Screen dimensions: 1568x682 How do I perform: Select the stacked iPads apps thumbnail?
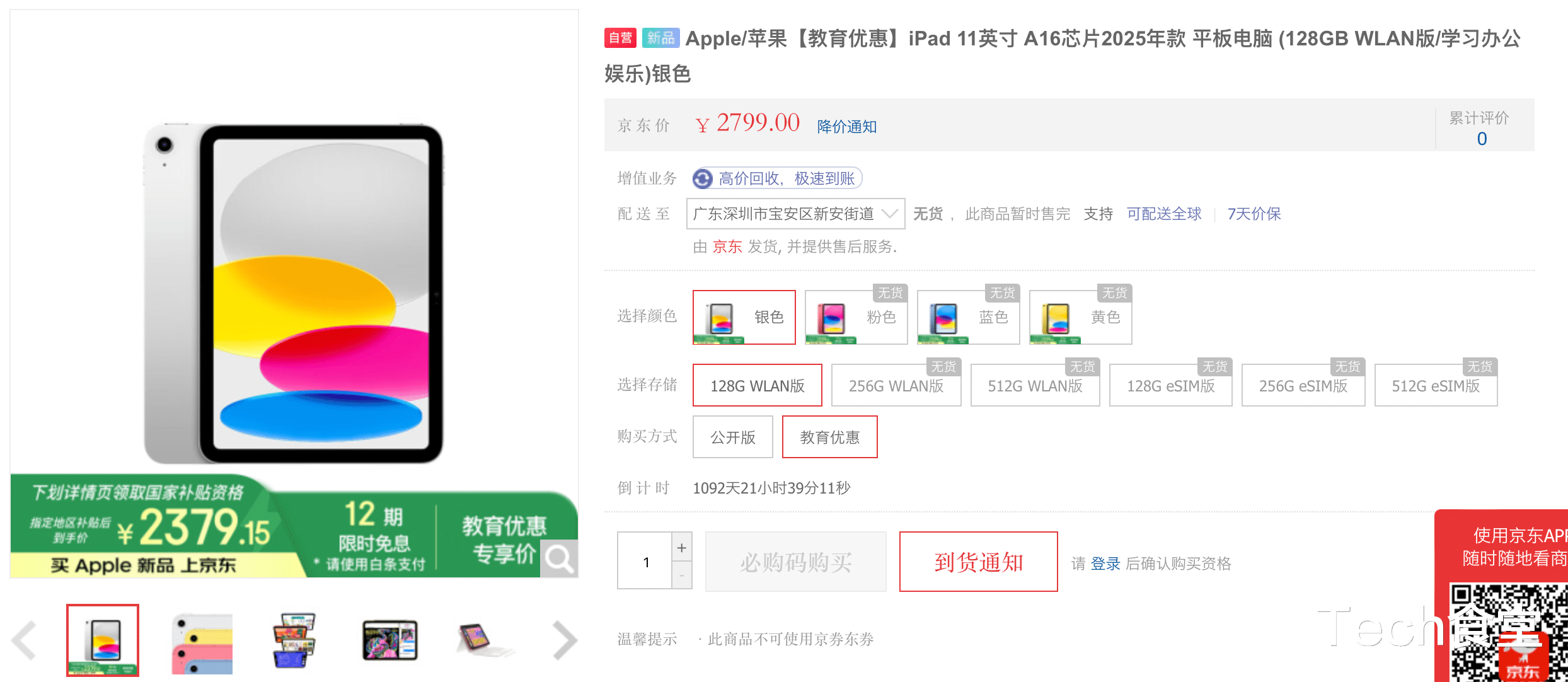294,640
